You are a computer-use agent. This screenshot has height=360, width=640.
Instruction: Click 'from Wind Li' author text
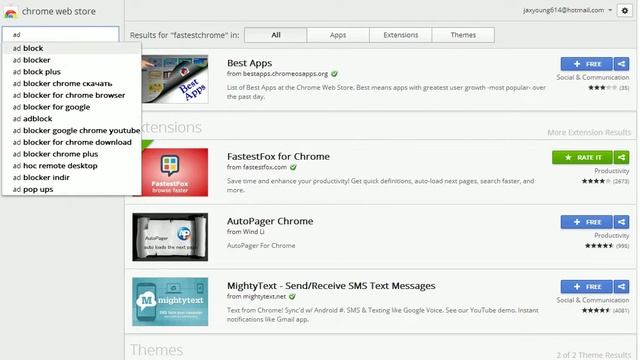[246, 232]
